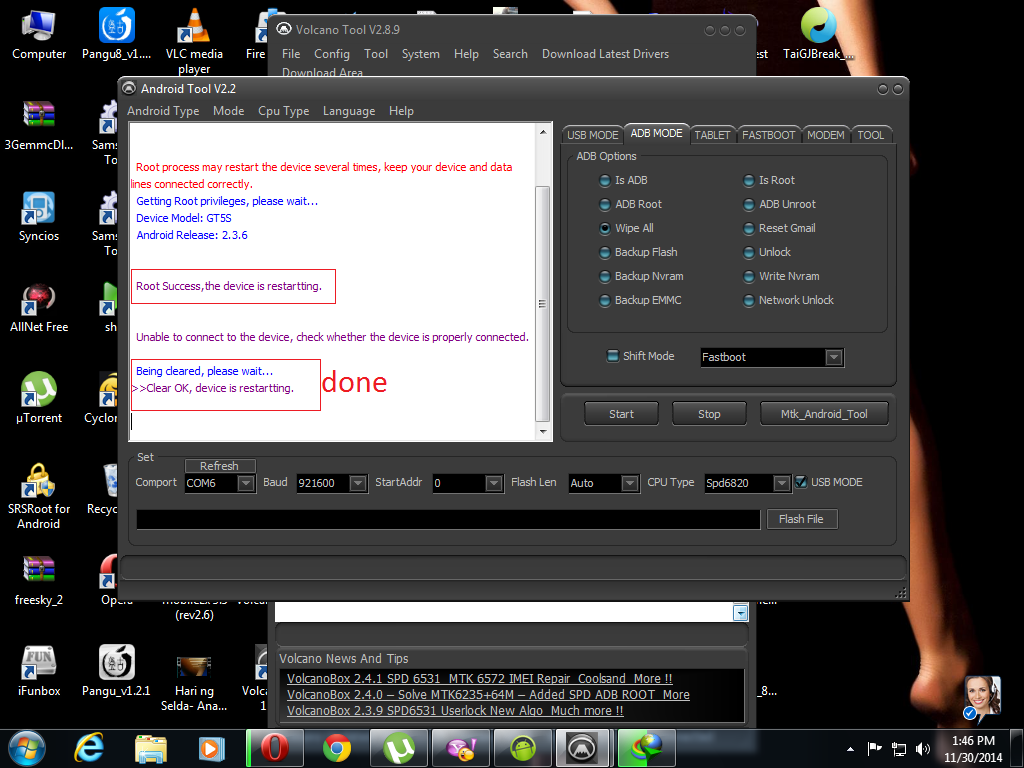The height and width of the screenshot is (768, 1024).
Task: Open the Baud 921600 dropdown
Action: coord(357,483)
